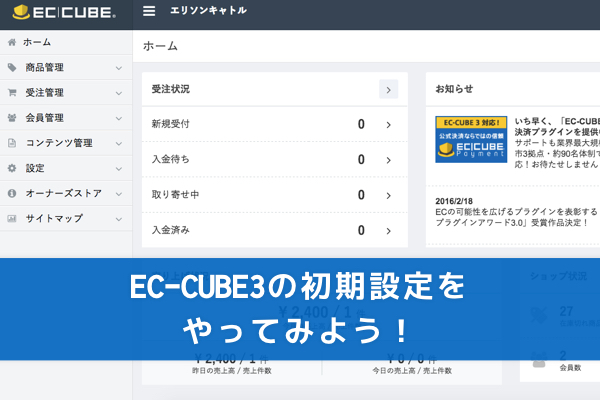The height and width of the screenshot is (400, 600).
Task: Expand the 受注管理 chevron
Action: click(x=119, y=93)
